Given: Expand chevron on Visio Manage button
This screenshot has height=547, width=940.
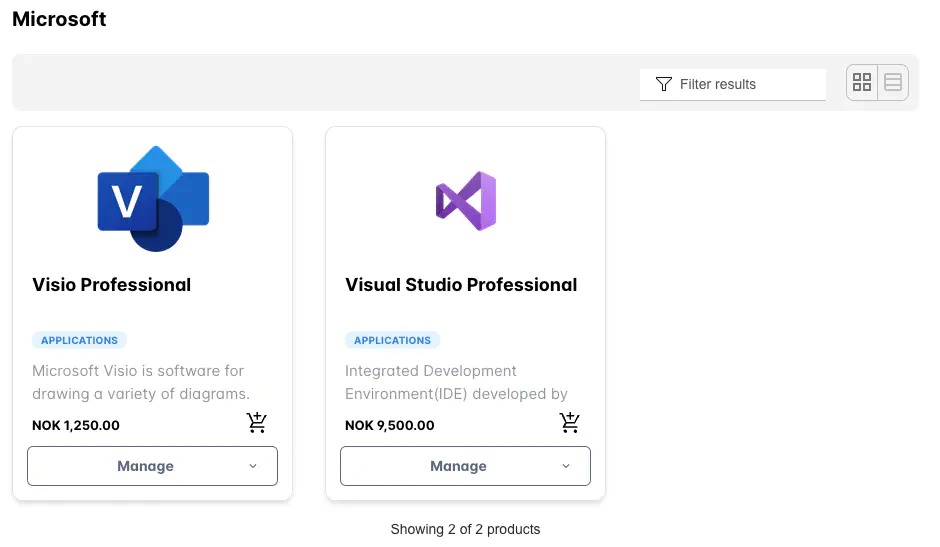Looking at the screenshot, I should [x=253, y=466].
